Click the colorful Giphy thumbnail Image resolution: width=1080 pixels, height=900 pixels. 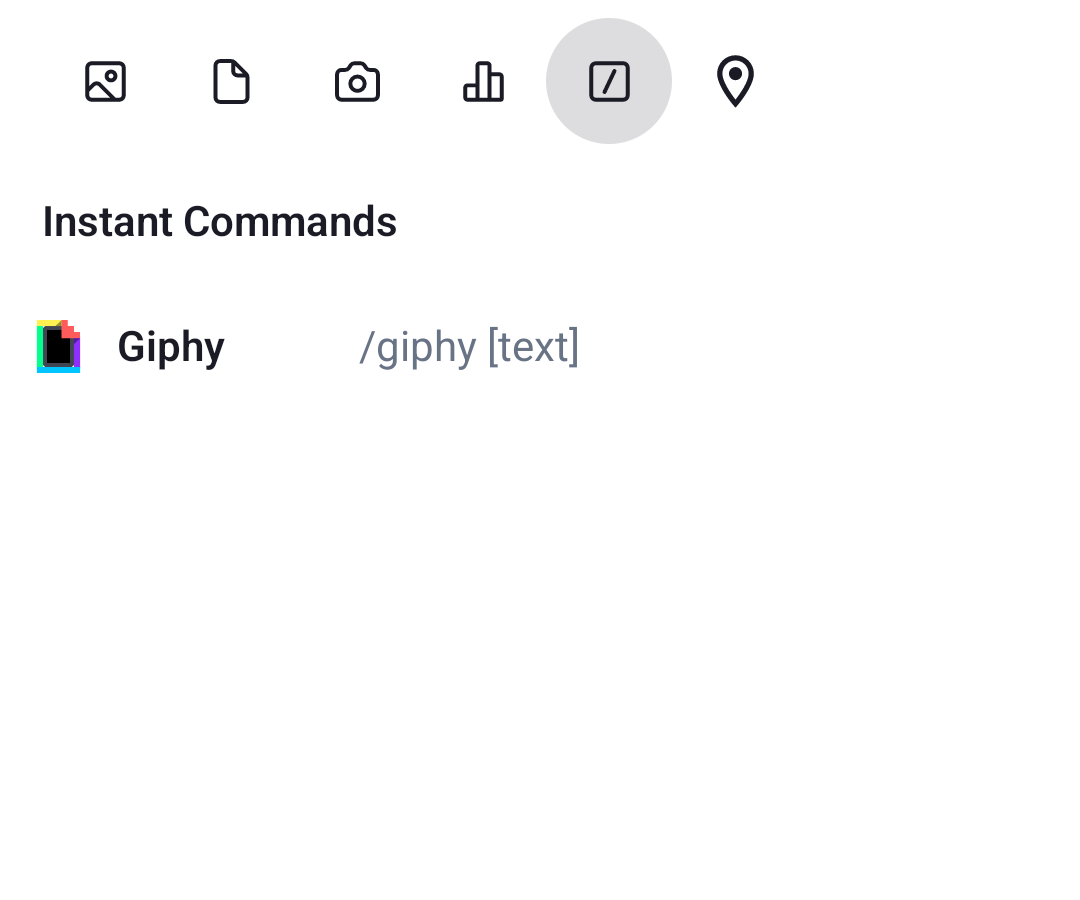[58, 345]
